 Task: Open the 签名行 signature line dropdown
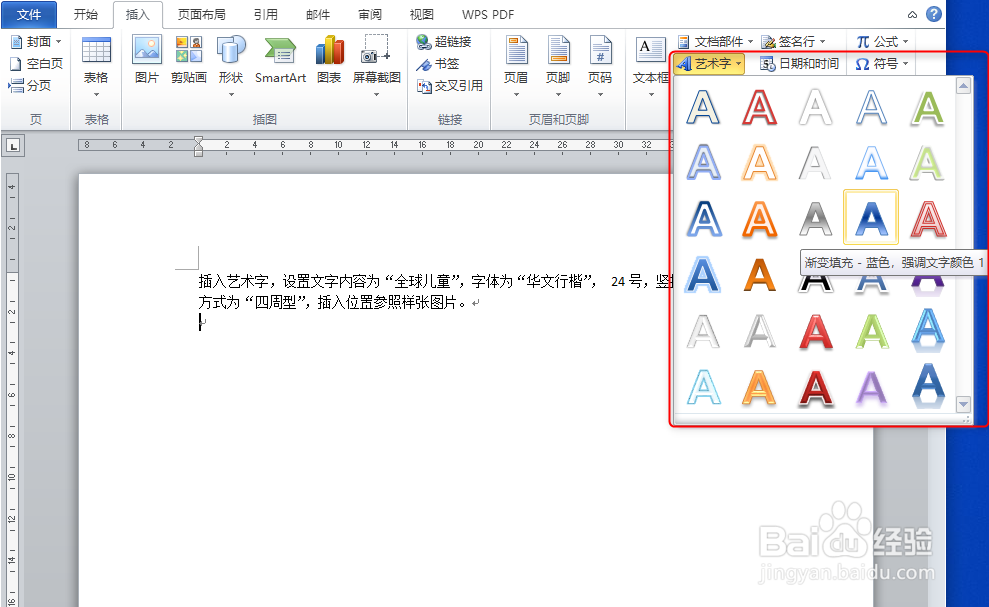[793, 41]
